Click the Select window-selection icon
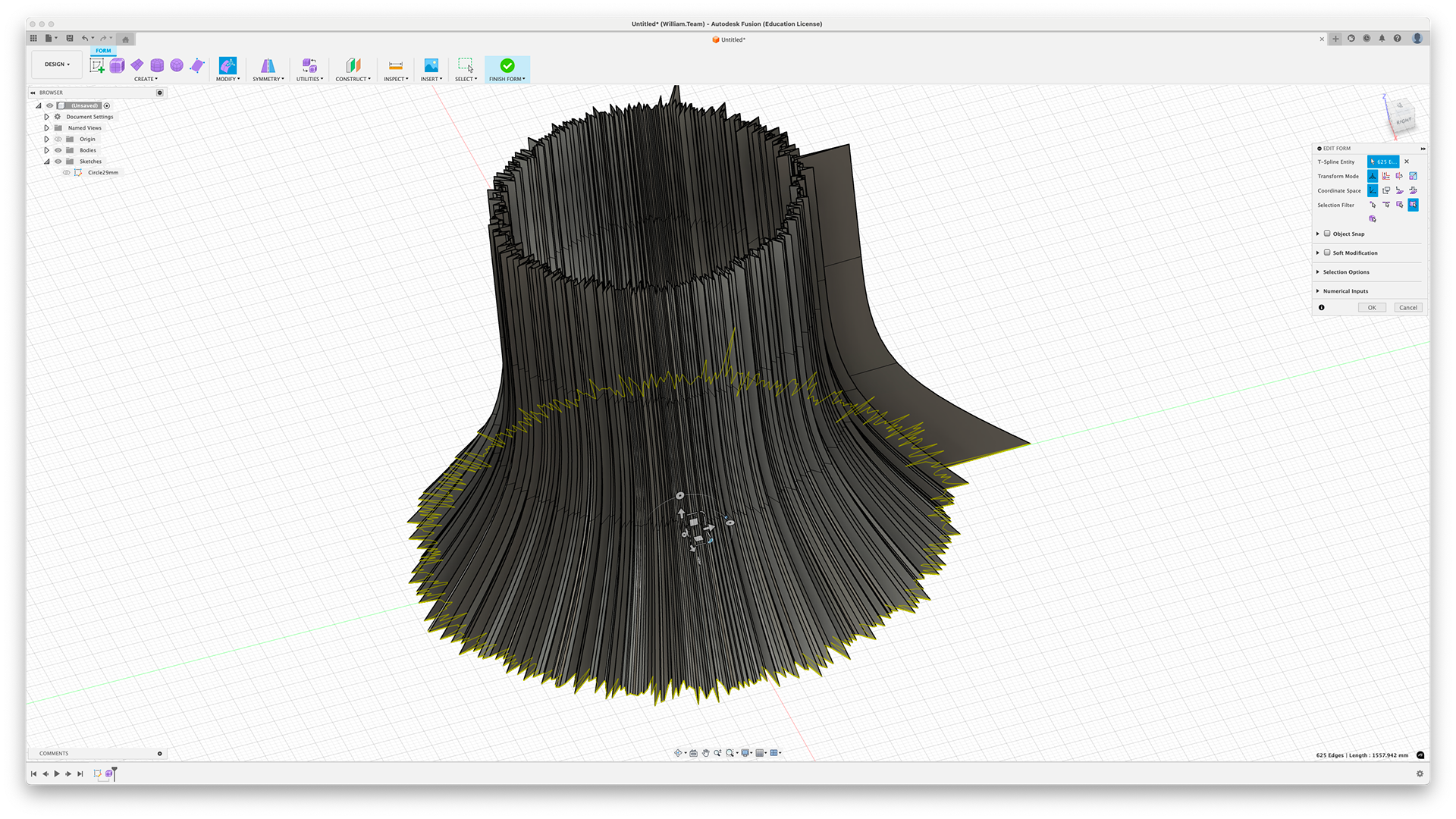This screenshot has width=1456, height=819. click(466, 65)
